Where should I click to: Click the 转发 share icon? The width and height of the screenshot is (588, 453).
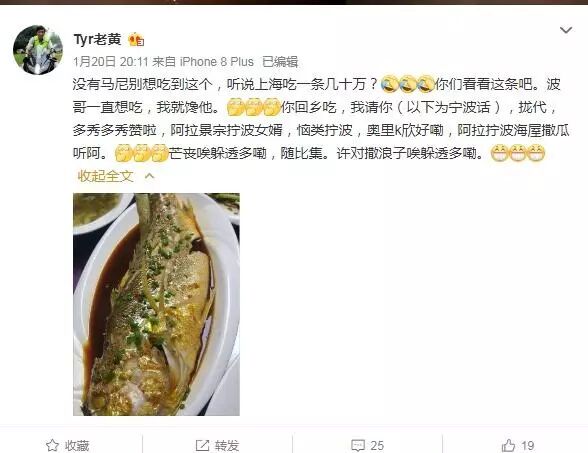pyautogui.click(x=202, y=446)
